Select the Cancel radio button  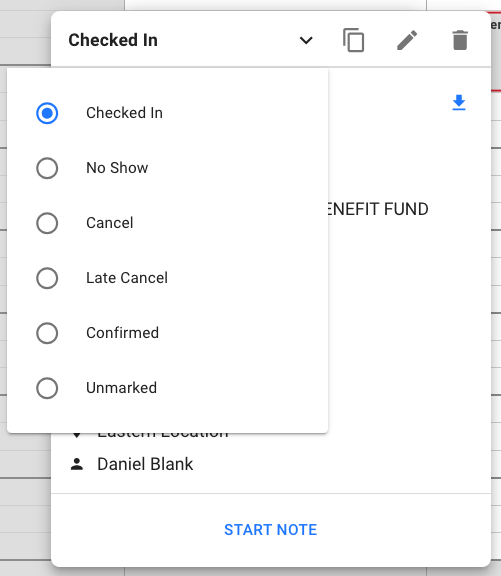click(47, 223)
